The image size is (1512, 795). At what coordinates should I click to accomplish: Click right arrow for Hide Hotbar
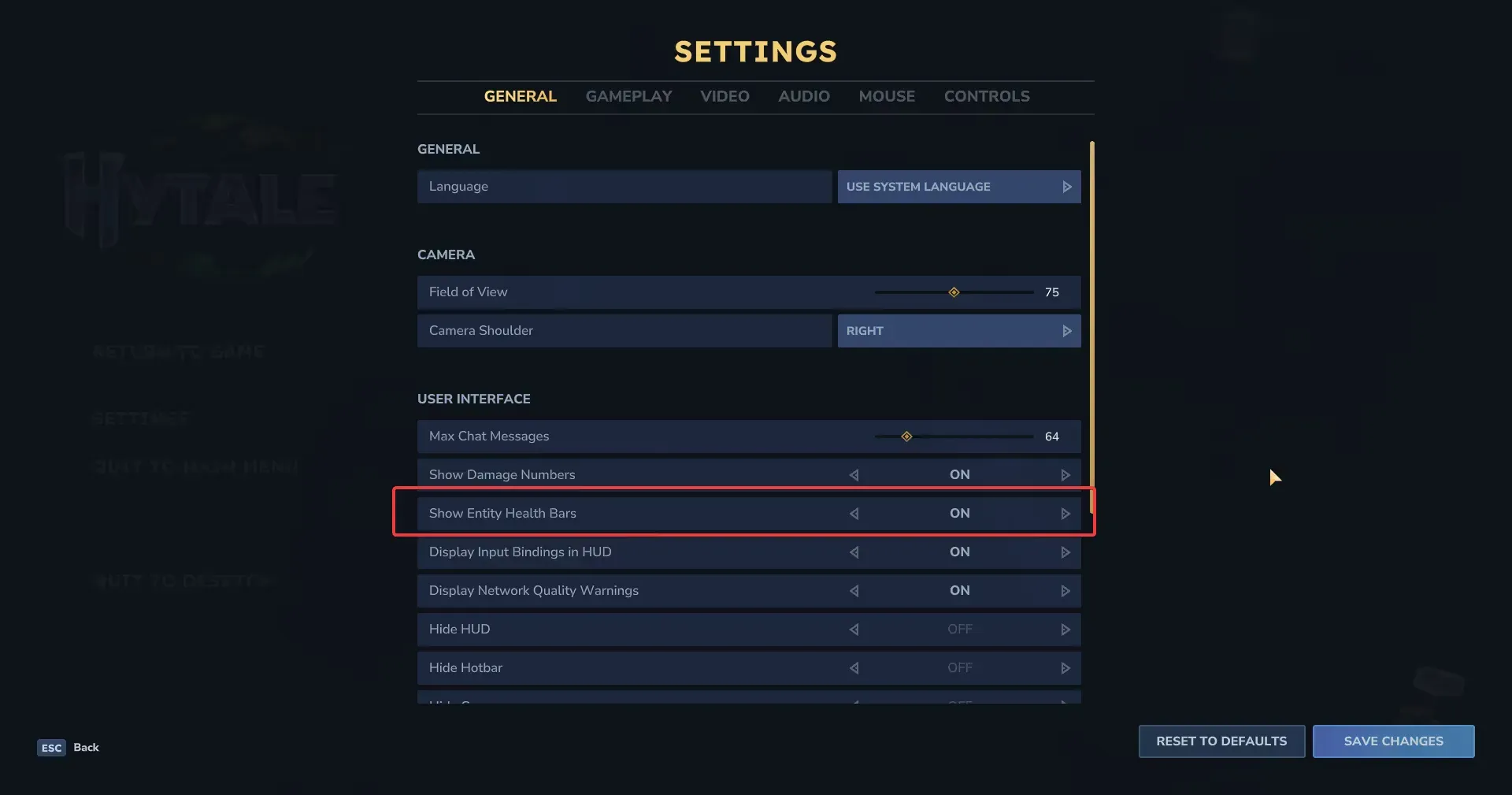(1065, 668)
